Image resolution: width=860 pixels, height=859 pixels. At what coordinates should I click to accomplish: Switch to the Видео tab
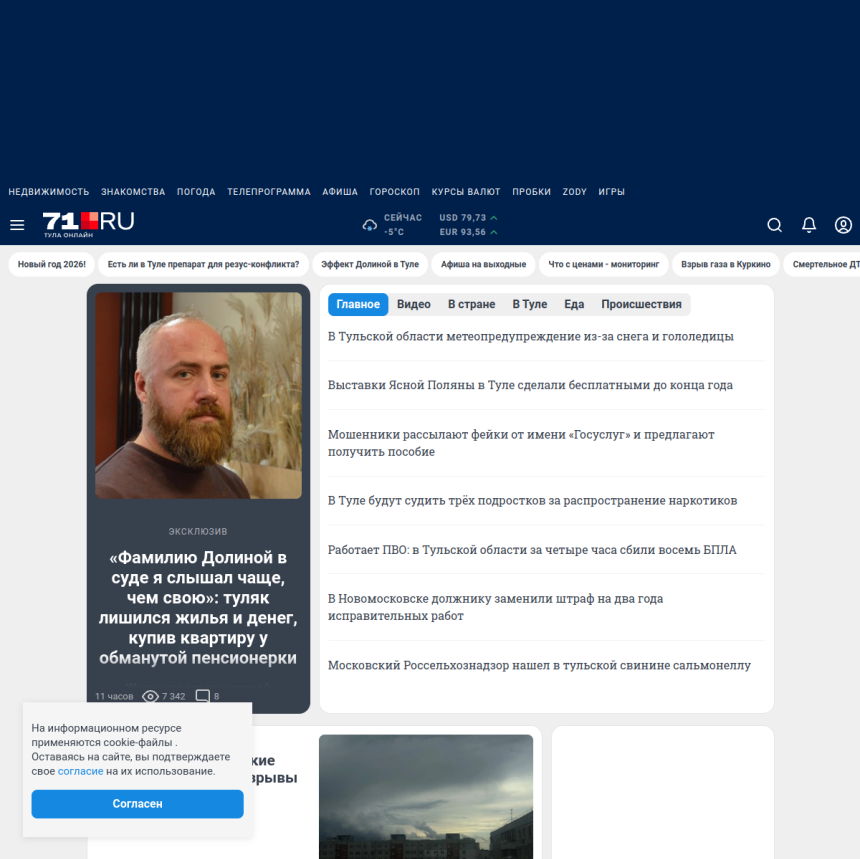coord(414,304)
